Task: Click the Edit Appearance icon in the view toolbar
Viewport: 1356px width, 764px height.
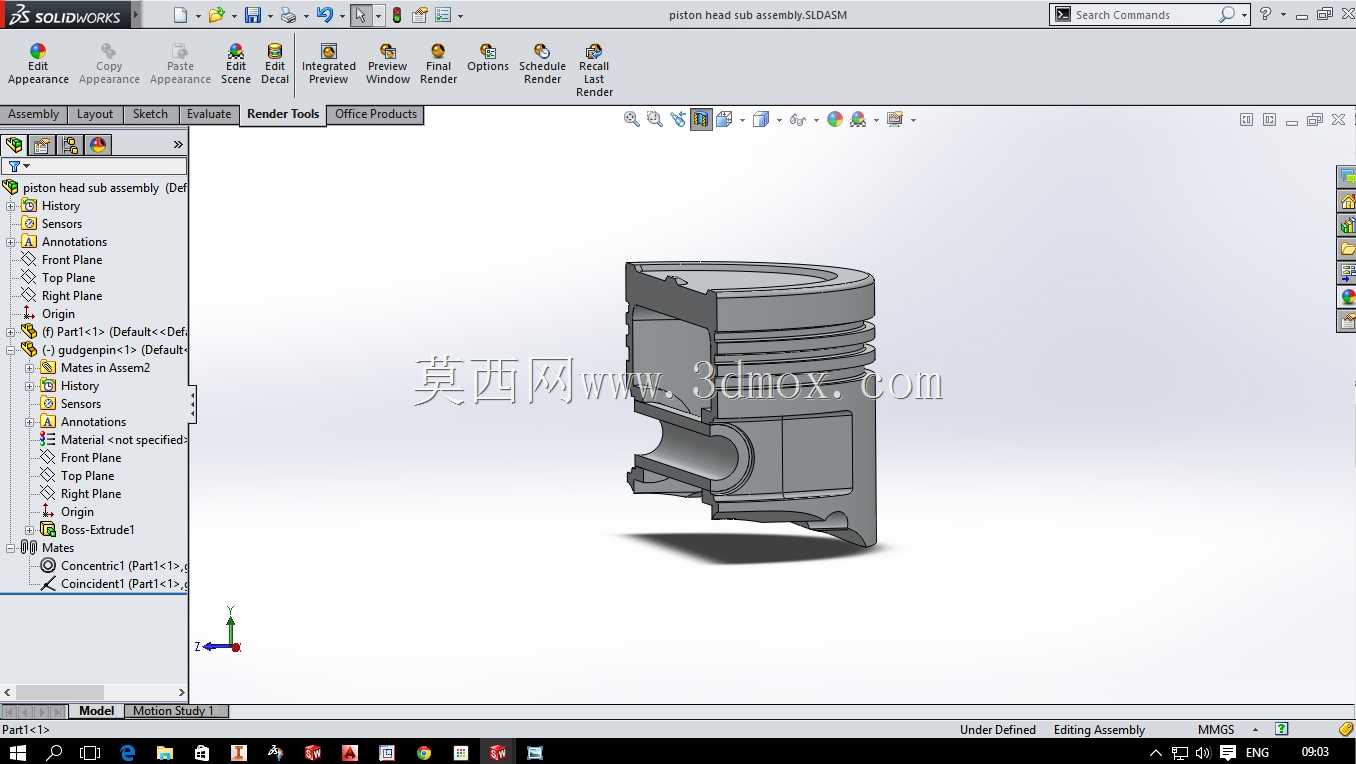Action: pos(835,119)
